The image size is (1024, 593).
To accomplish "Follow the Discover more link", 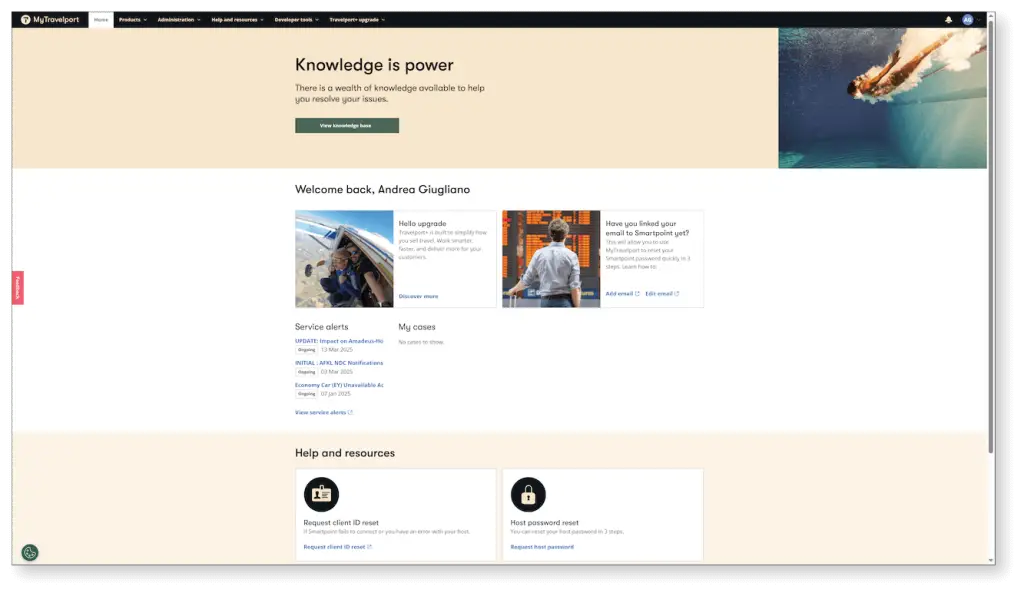I will click(x=418, y=296).
